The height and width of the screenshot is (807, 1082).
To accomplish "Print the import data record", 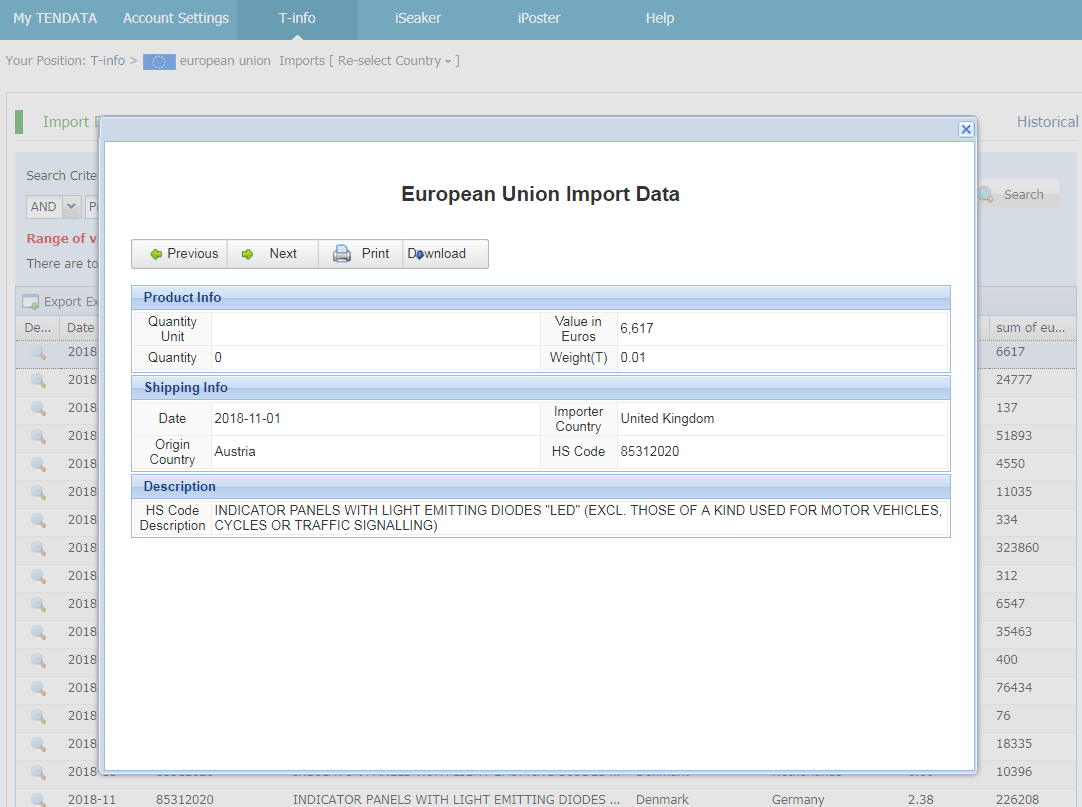I will (361, 254).
